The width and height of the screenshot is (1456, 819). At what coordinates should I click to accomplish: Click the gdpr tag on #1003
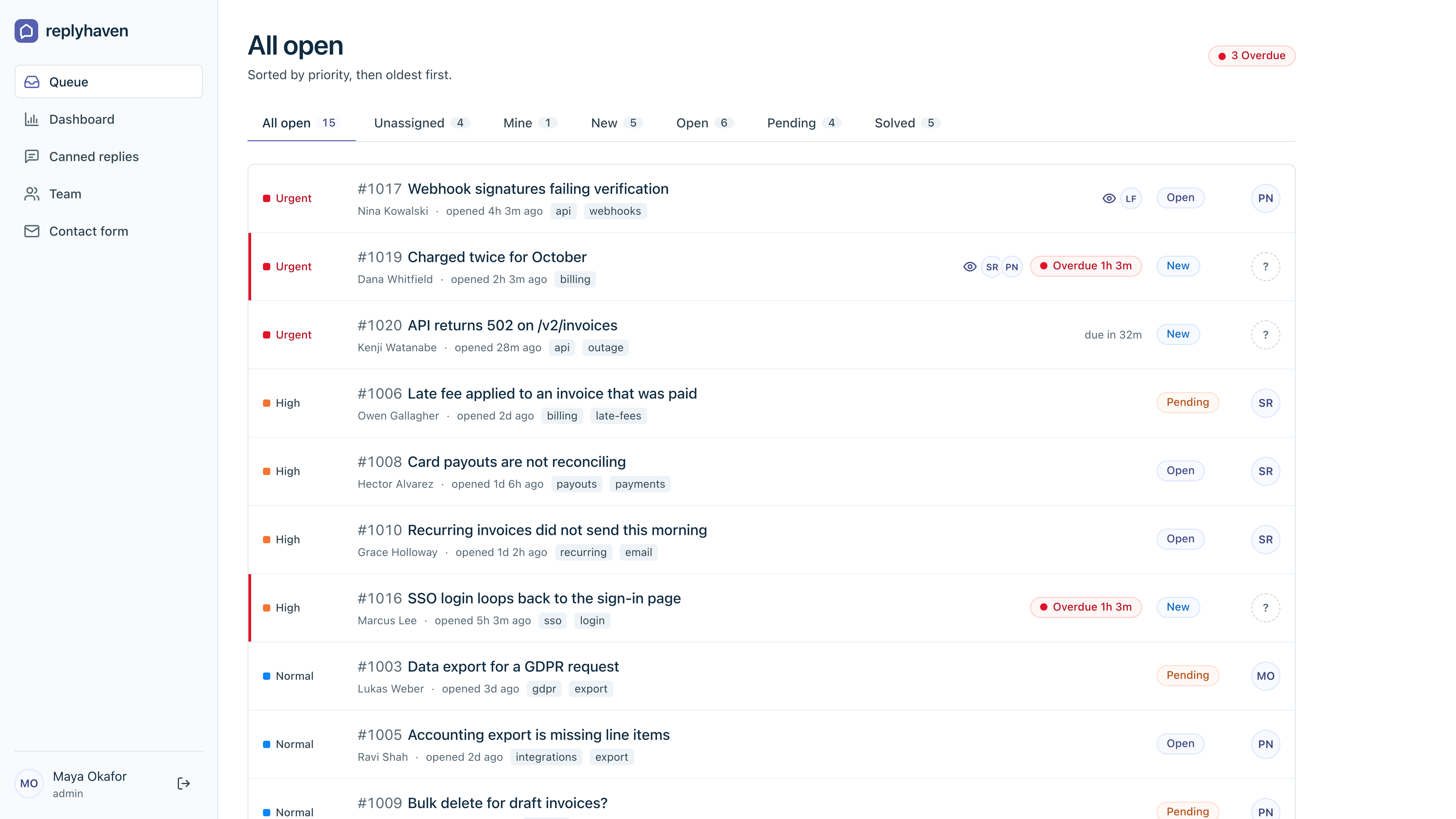(544, 689)
